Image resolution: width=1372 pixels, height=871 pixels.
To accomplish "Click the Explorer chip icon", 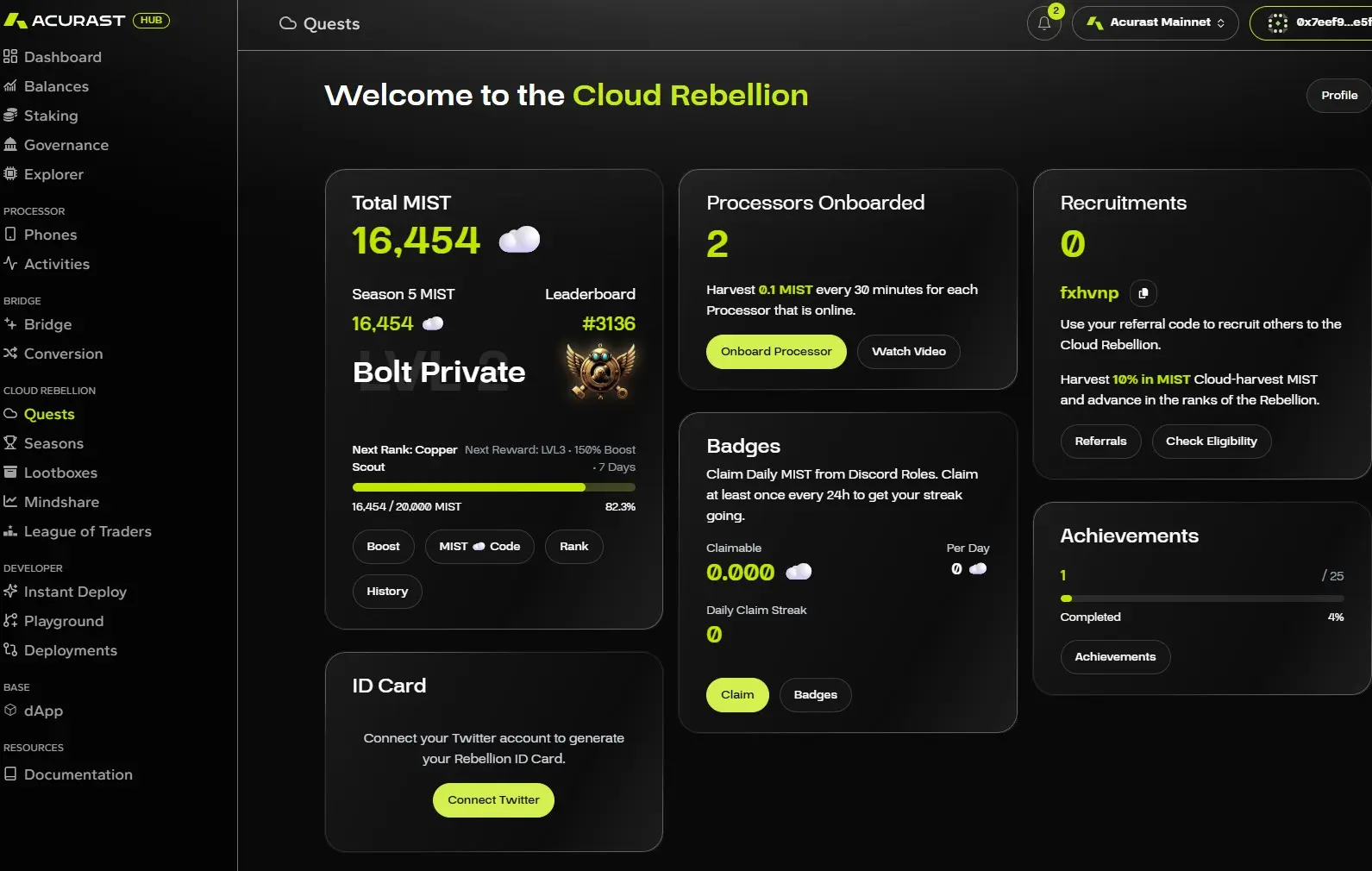I will [10, 174].
